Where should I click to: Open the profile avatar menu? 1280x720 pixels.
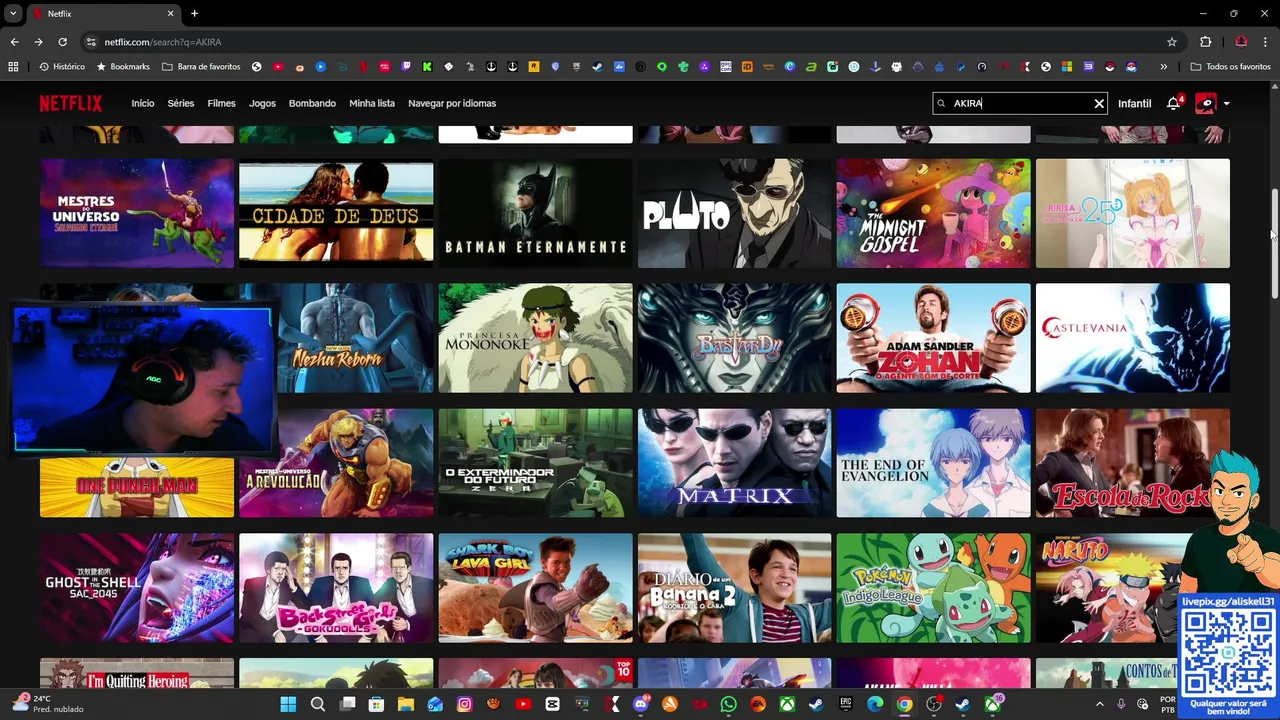click(x=1205, y=103)
